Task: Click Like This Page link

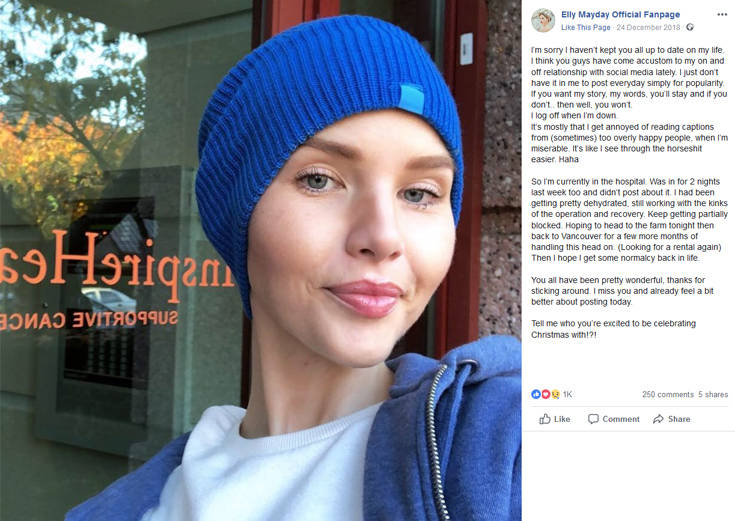Action: pos(585,28)
